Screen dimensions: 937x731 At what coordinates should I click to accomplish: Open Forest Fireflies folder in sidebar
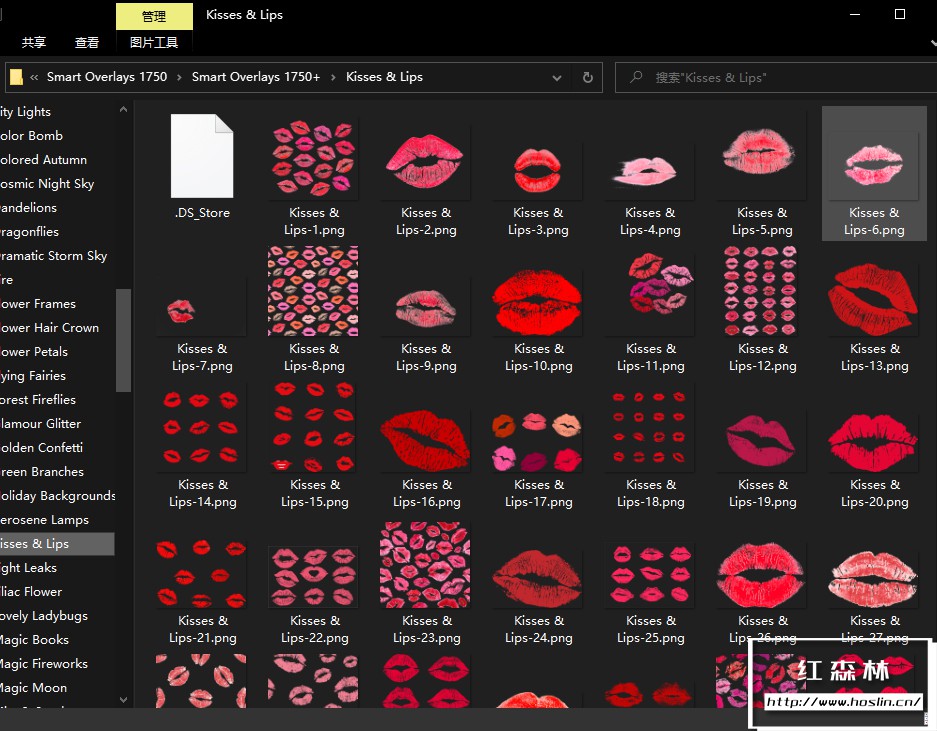(x=38, y=399)
